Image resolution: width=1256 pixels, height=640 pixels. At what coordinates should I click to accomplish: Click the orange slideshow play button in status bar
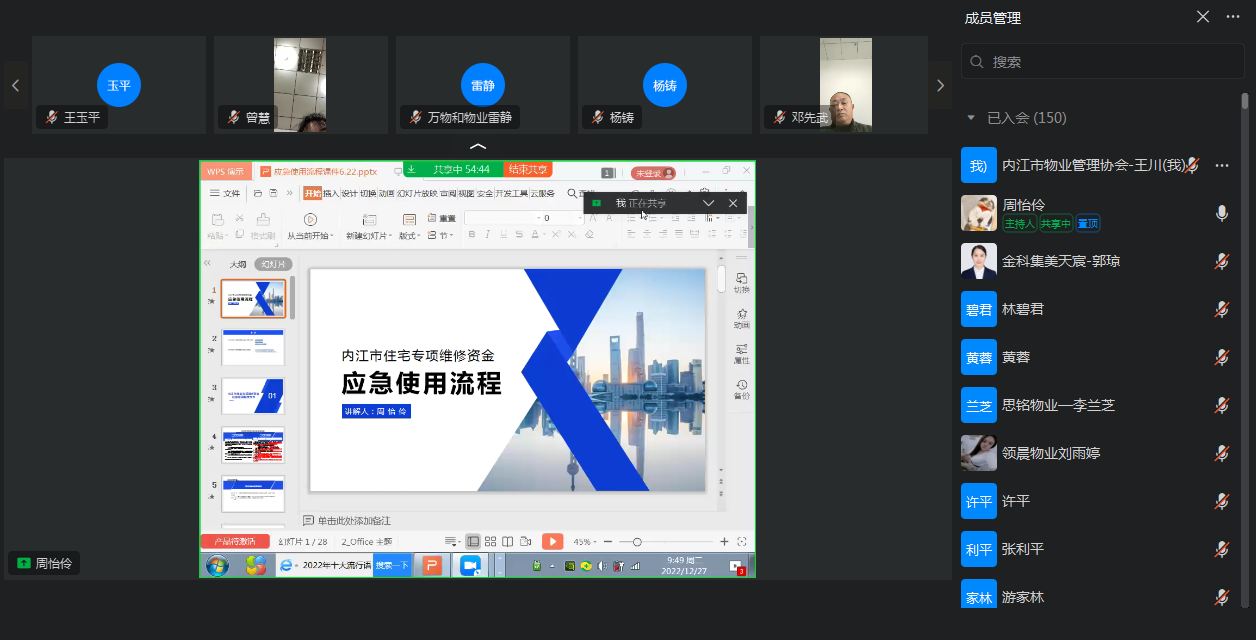[x=552, y=541]
